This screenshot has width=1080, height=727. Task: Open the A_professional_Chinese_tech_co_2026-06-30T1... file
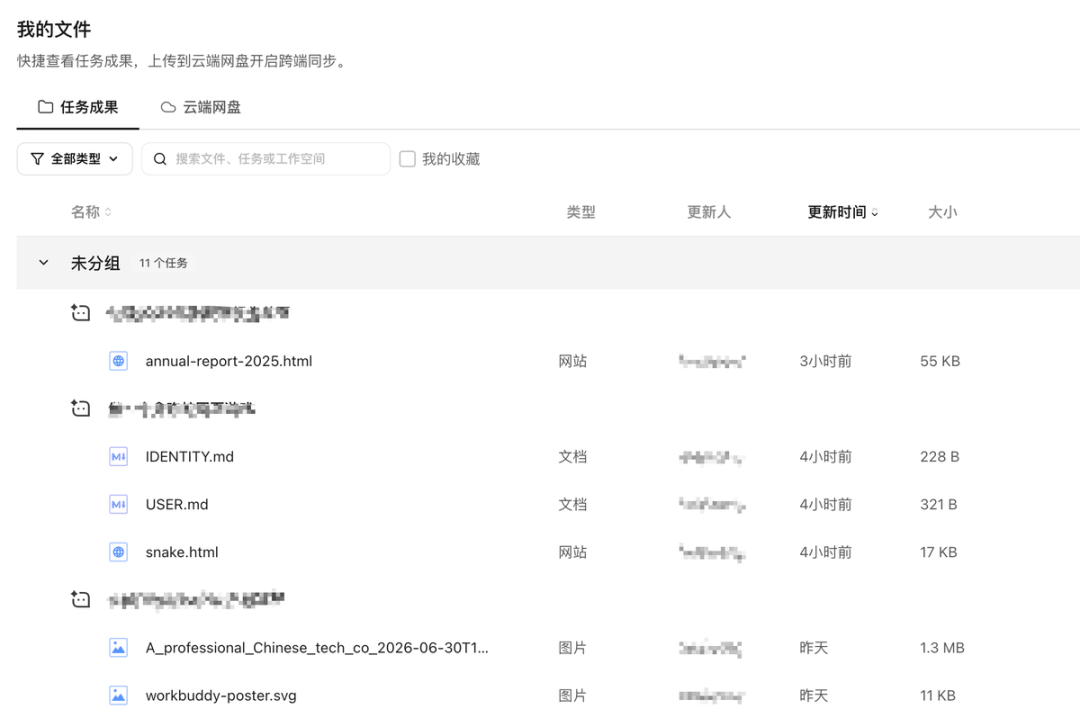pyautogui.click(x=317, y=648)
